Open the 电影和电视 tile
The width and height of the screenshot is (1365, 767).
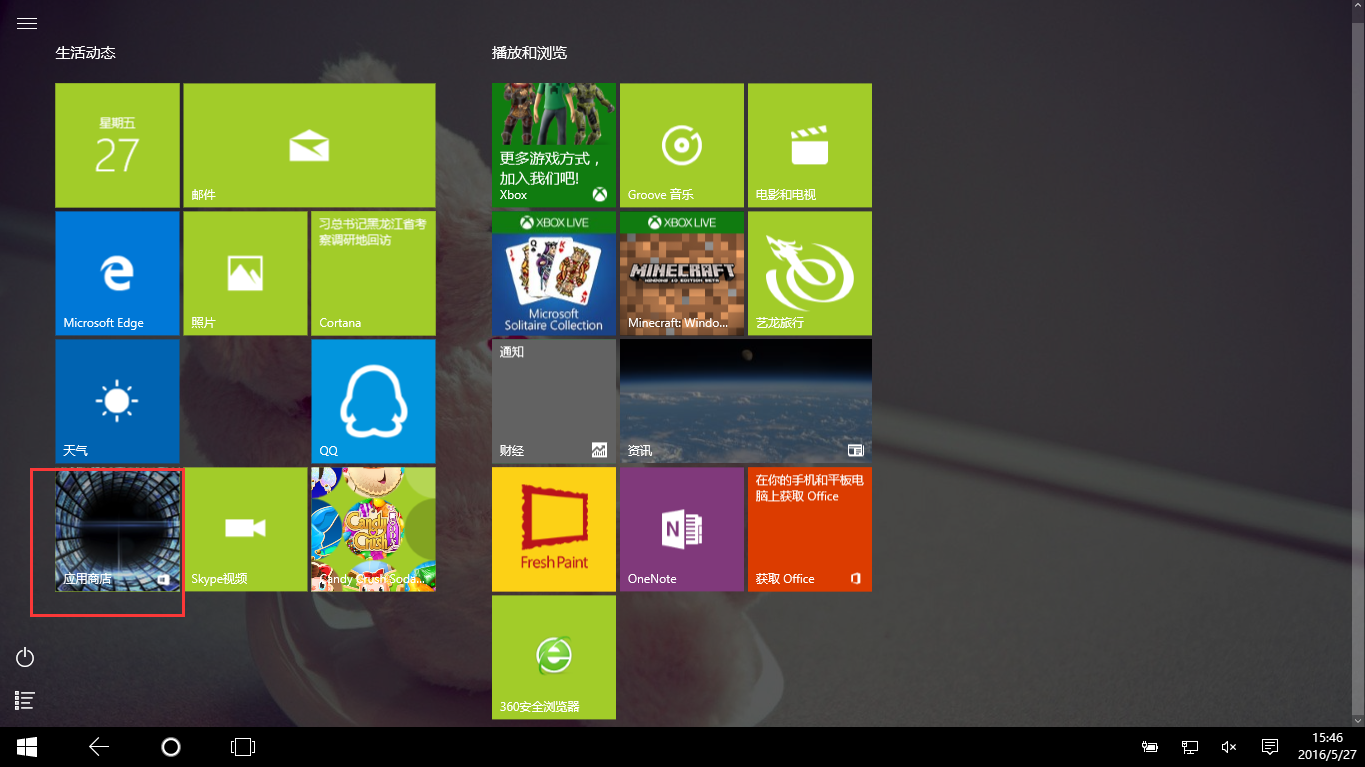pos(810,145)
